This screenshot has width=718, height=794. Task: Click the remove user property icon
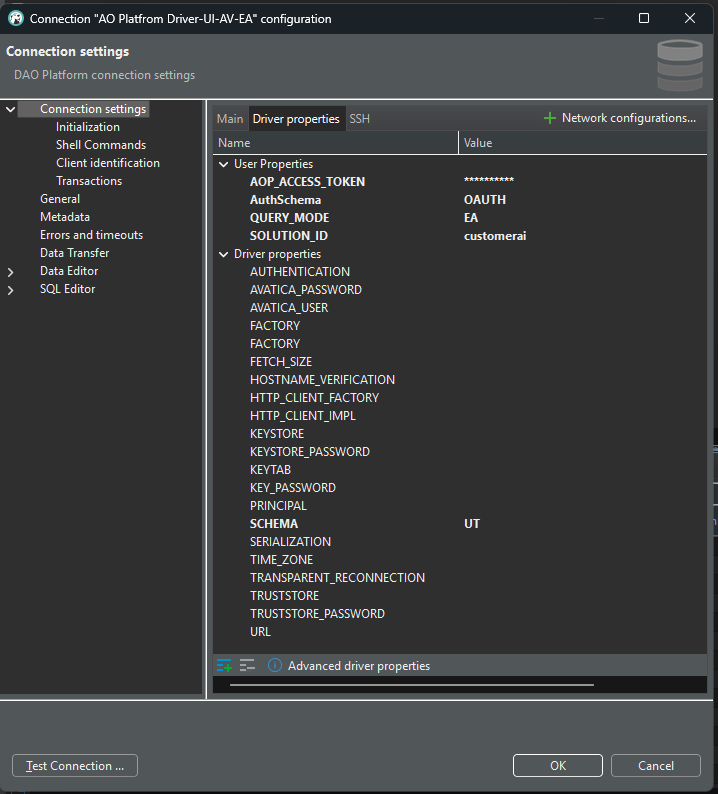(248, 666)
